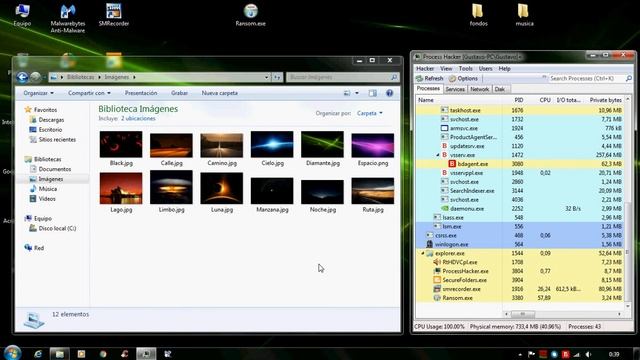Screen dimensions: 640x360
Task: Select the taskhost.exe process row
Action: tap(519, 110)
